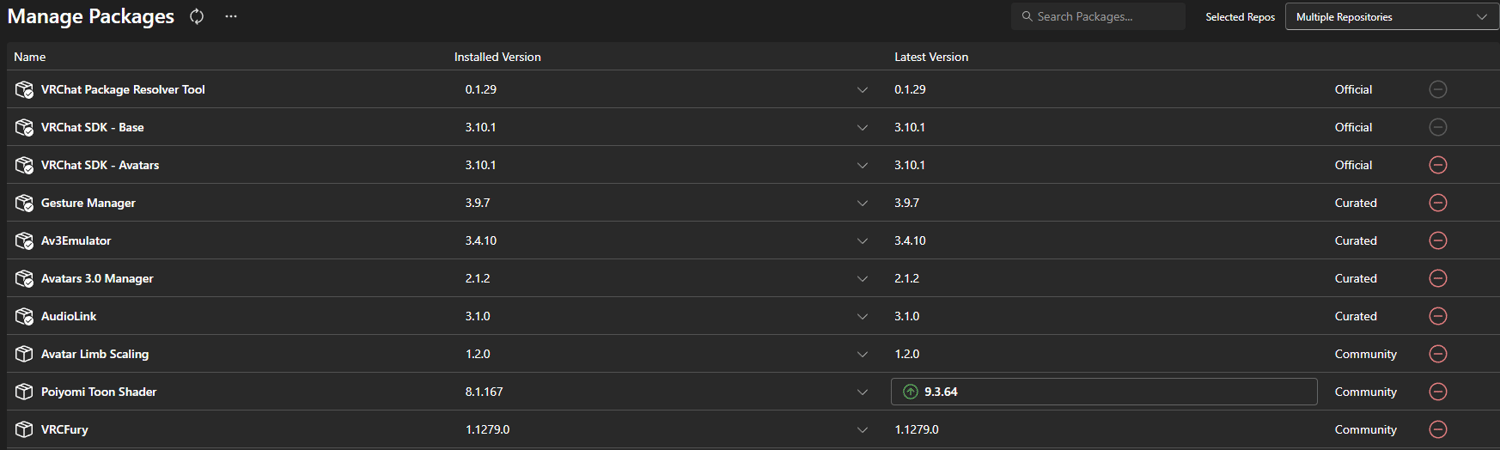Click the Poiyomi Toon Shader package icon
Image resolution: width=1500 pixels, height=450 pixels.
coord(24,392)
